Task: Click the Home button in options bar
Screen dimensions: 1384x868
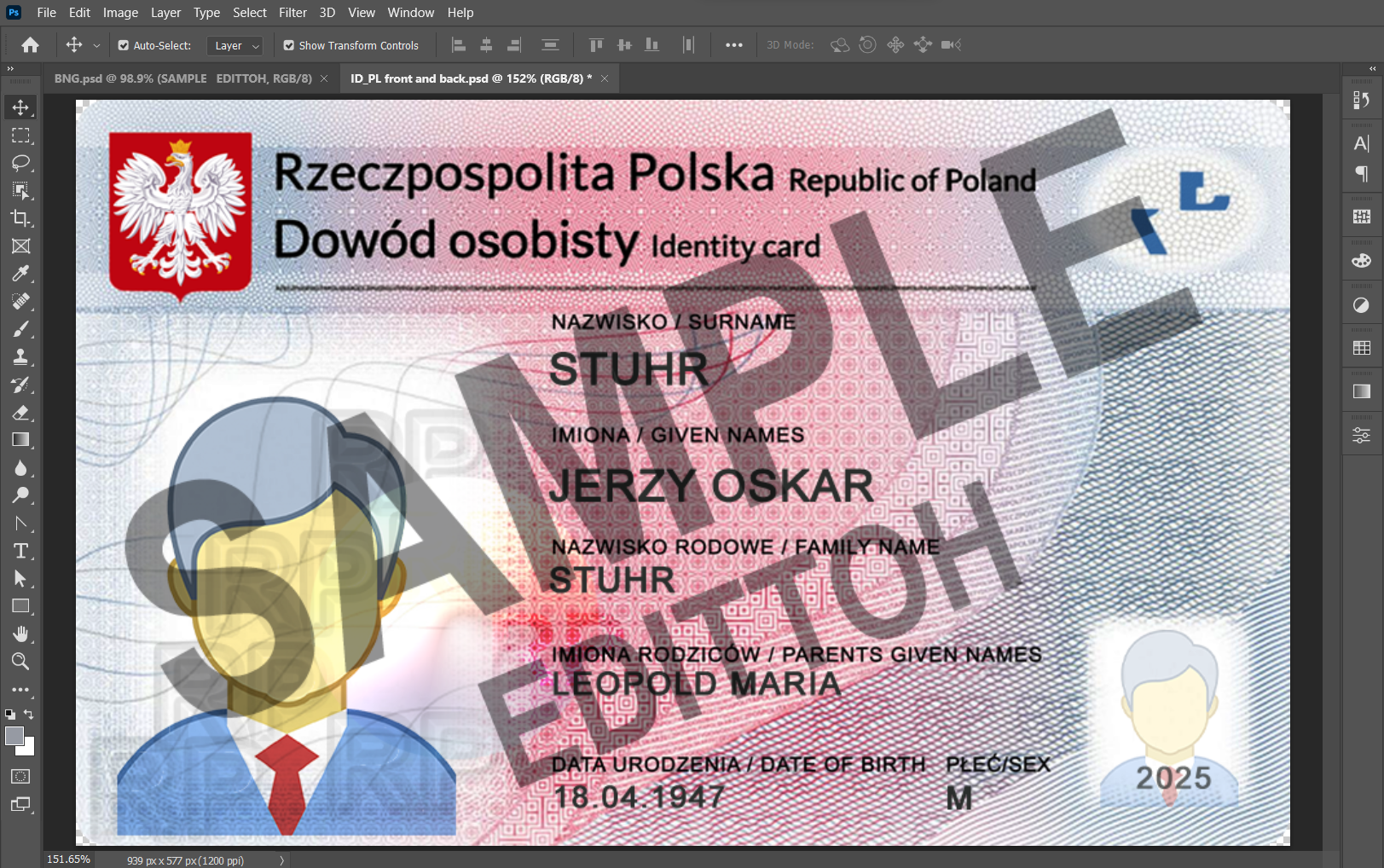Action: tap(31, 45)
